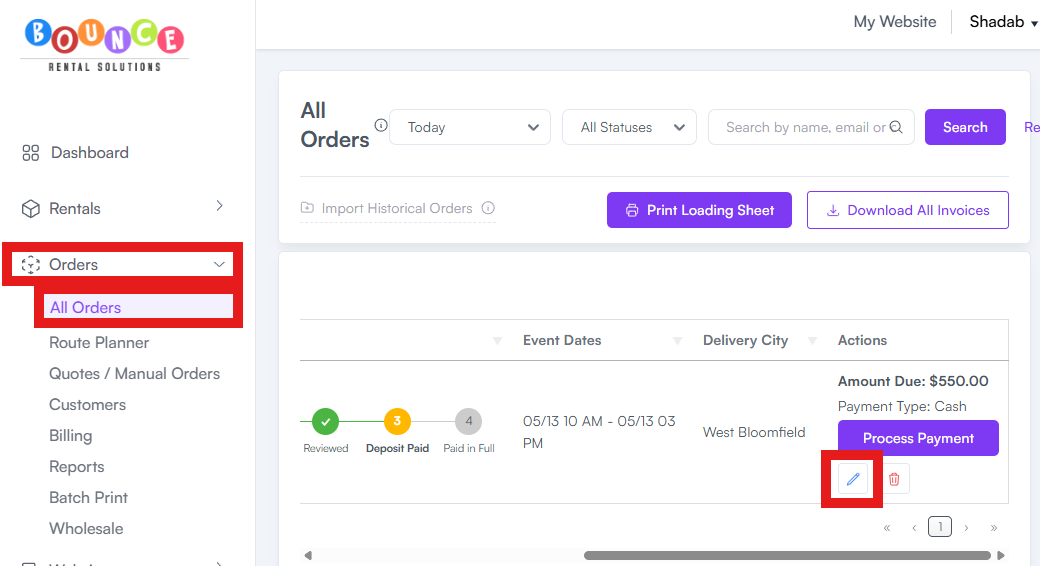
Task: Click Download All Invoices button
Action: [x=907, y=210]
